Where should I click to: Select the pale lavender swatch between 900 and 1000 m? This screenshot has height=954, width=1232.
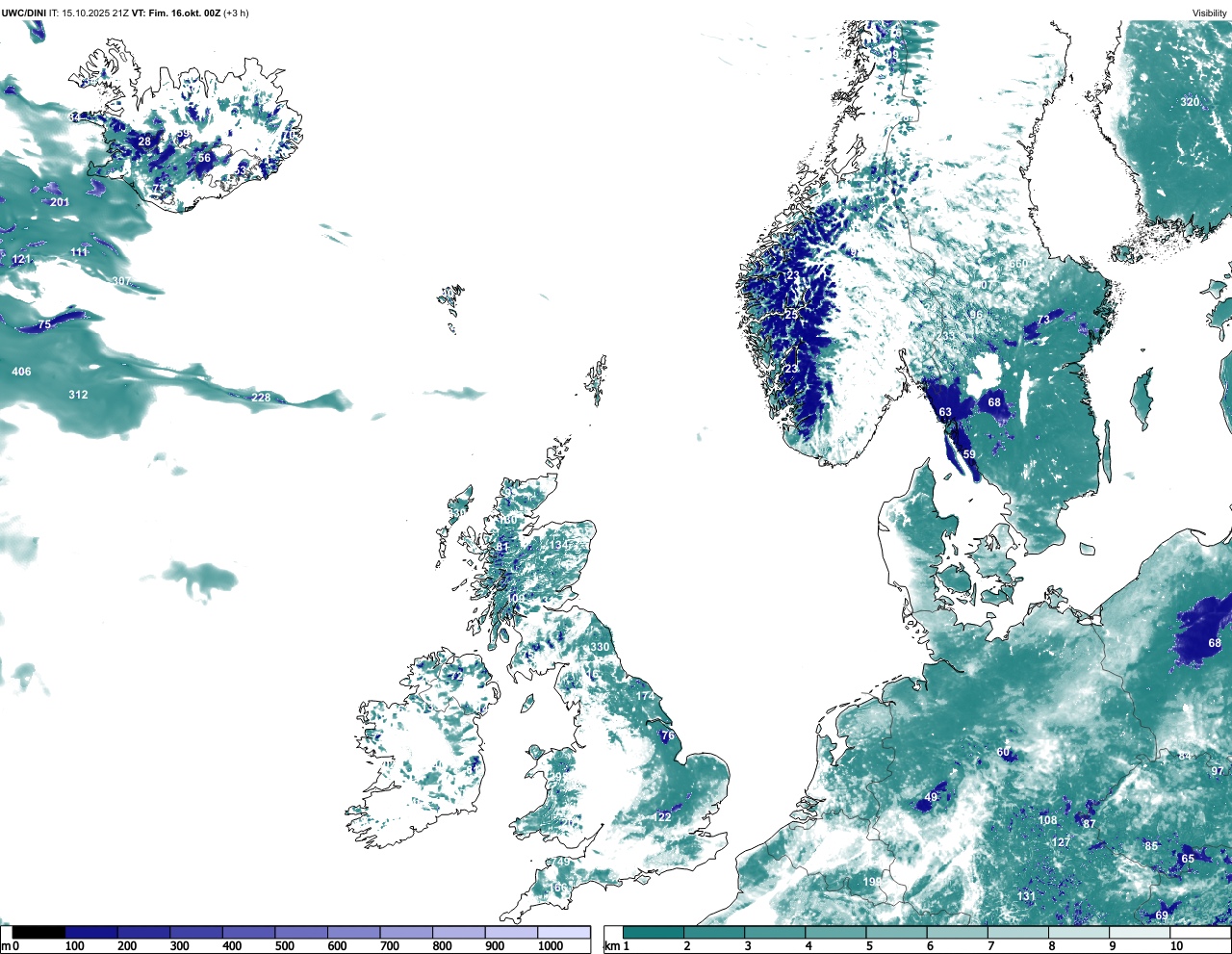coord(511,932)
